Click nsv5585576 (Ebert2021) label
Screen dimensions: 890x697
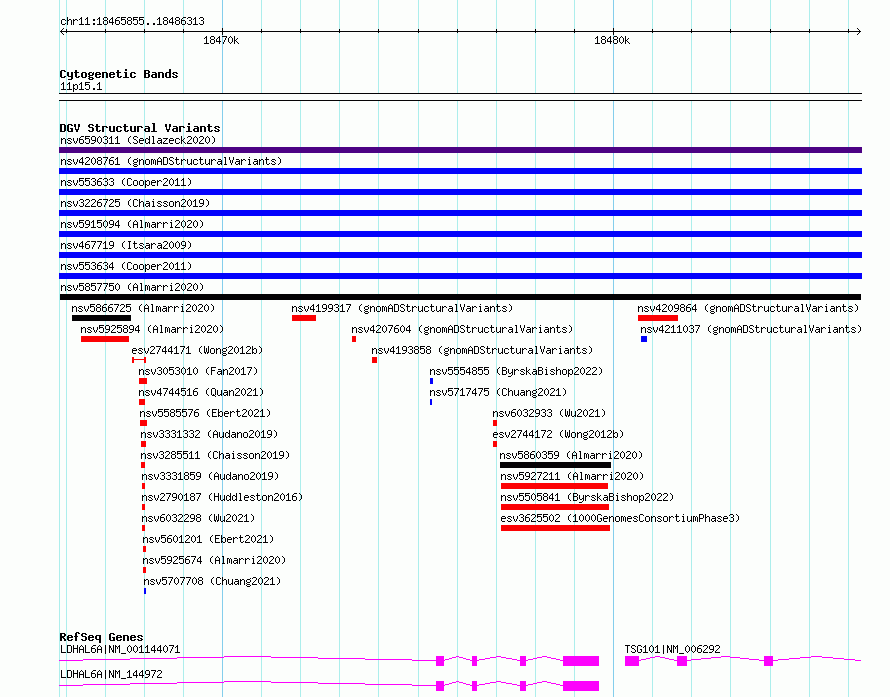pyautogui.click(x=205, y=413)
